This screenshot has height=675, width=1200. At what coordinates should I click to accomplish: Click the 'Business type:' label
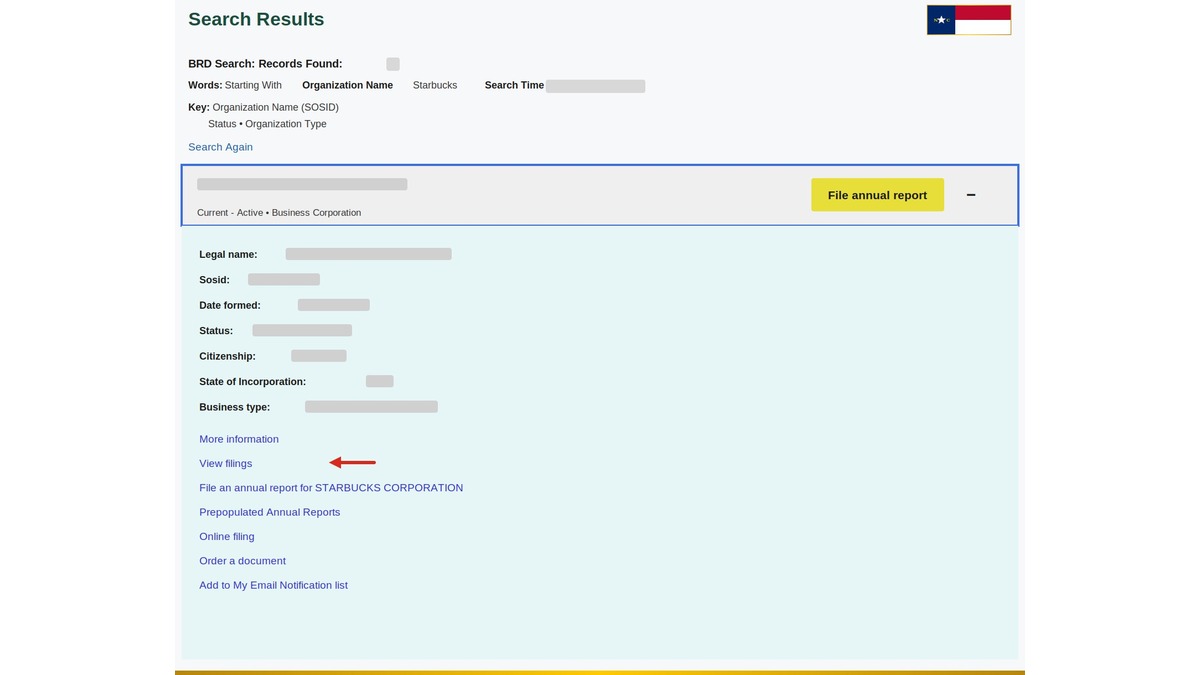click(235, 407)
